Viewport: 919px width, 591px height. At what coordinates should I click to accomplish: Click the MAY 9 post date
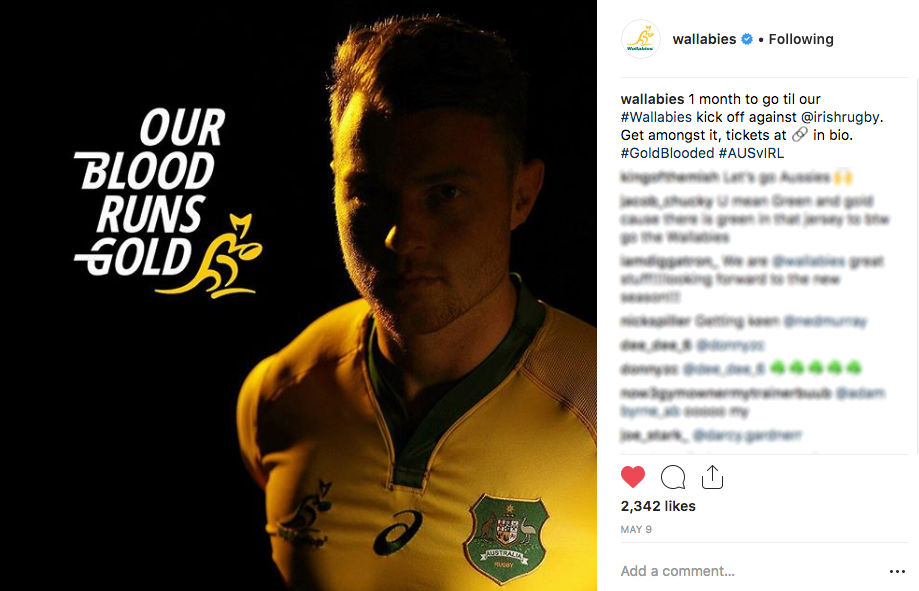coord(636,529)
